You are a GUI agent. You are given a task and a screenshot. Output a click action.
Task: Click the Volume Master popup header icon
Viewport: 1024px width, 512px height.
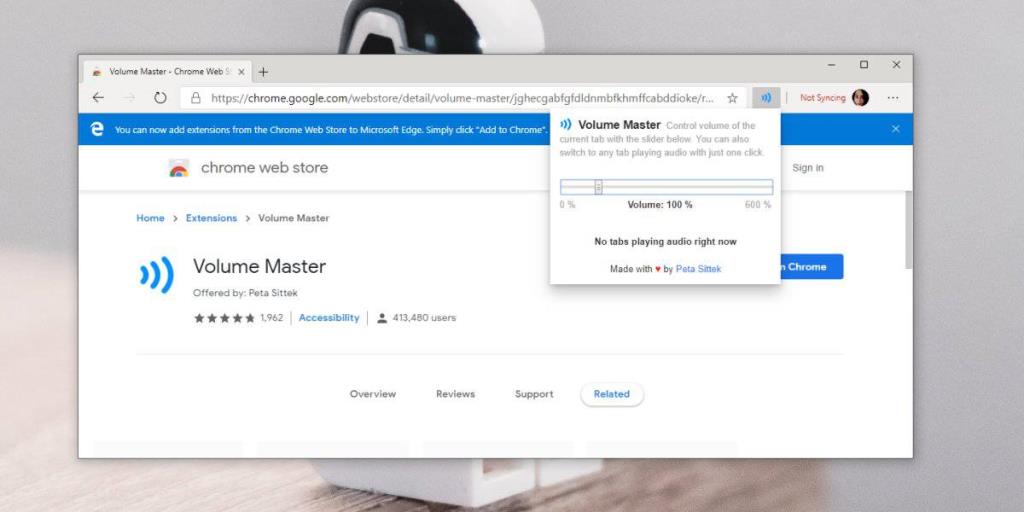point(566,125)
